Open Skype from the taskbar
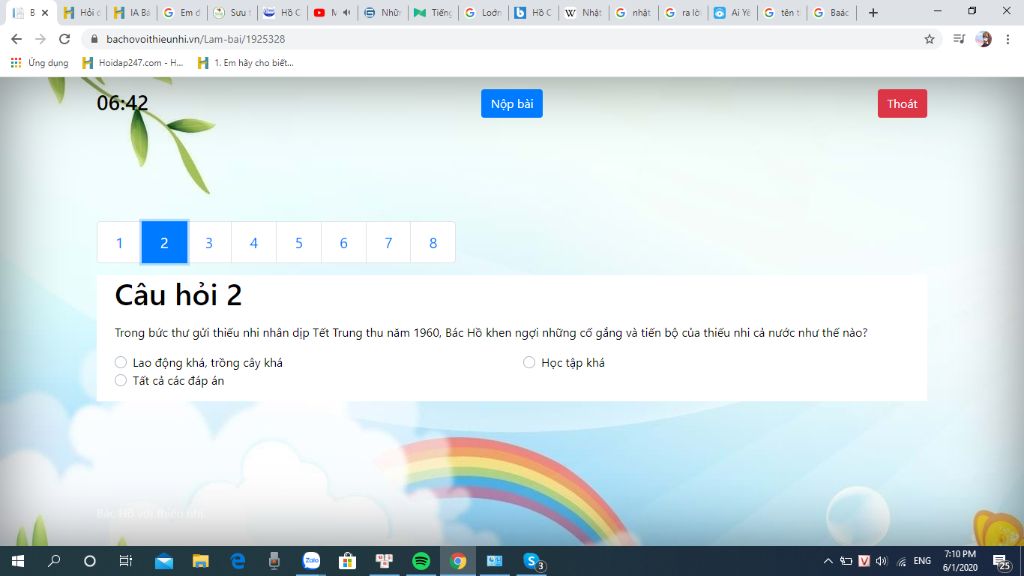The image size is (1024, 576). click(533, 560)
